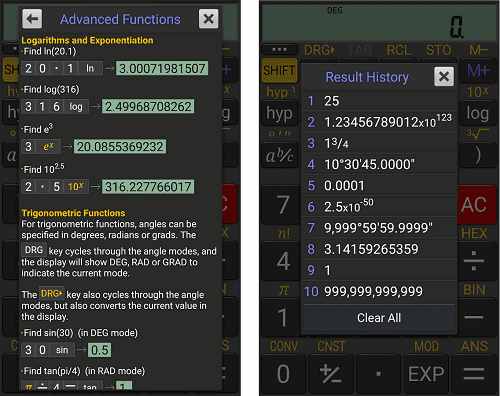Click the e^x key in help example
Screen dimensions: 500x396
[x=48, y=147]
